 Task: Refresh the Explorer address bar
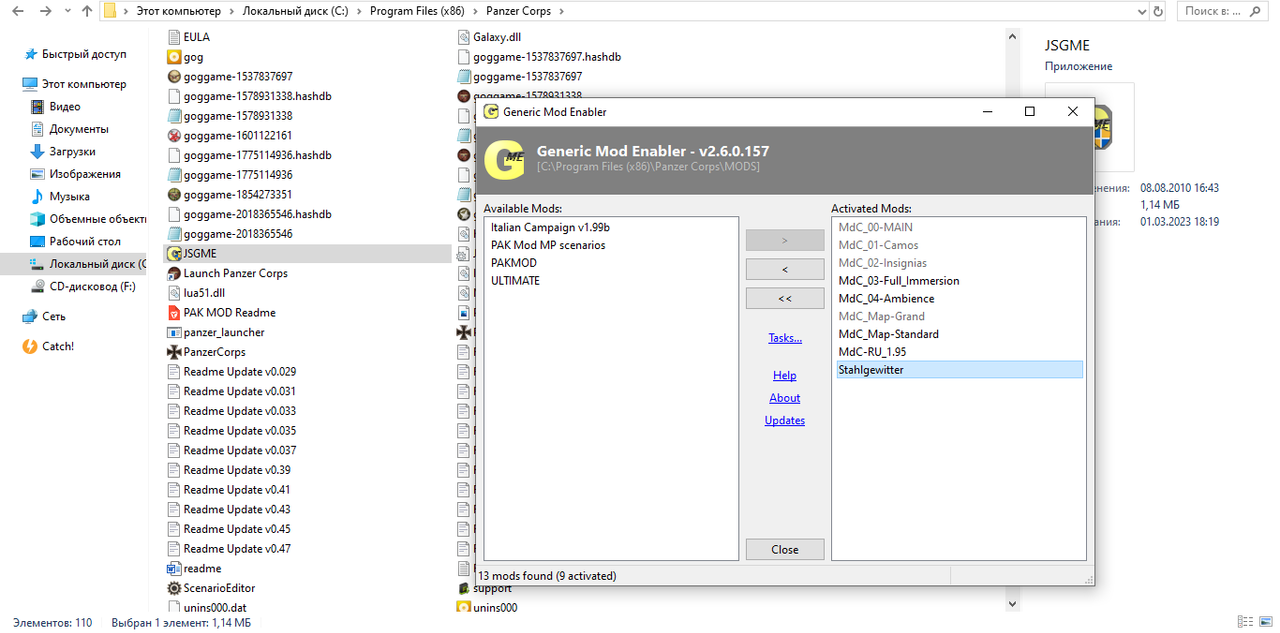coord(1158,12)
